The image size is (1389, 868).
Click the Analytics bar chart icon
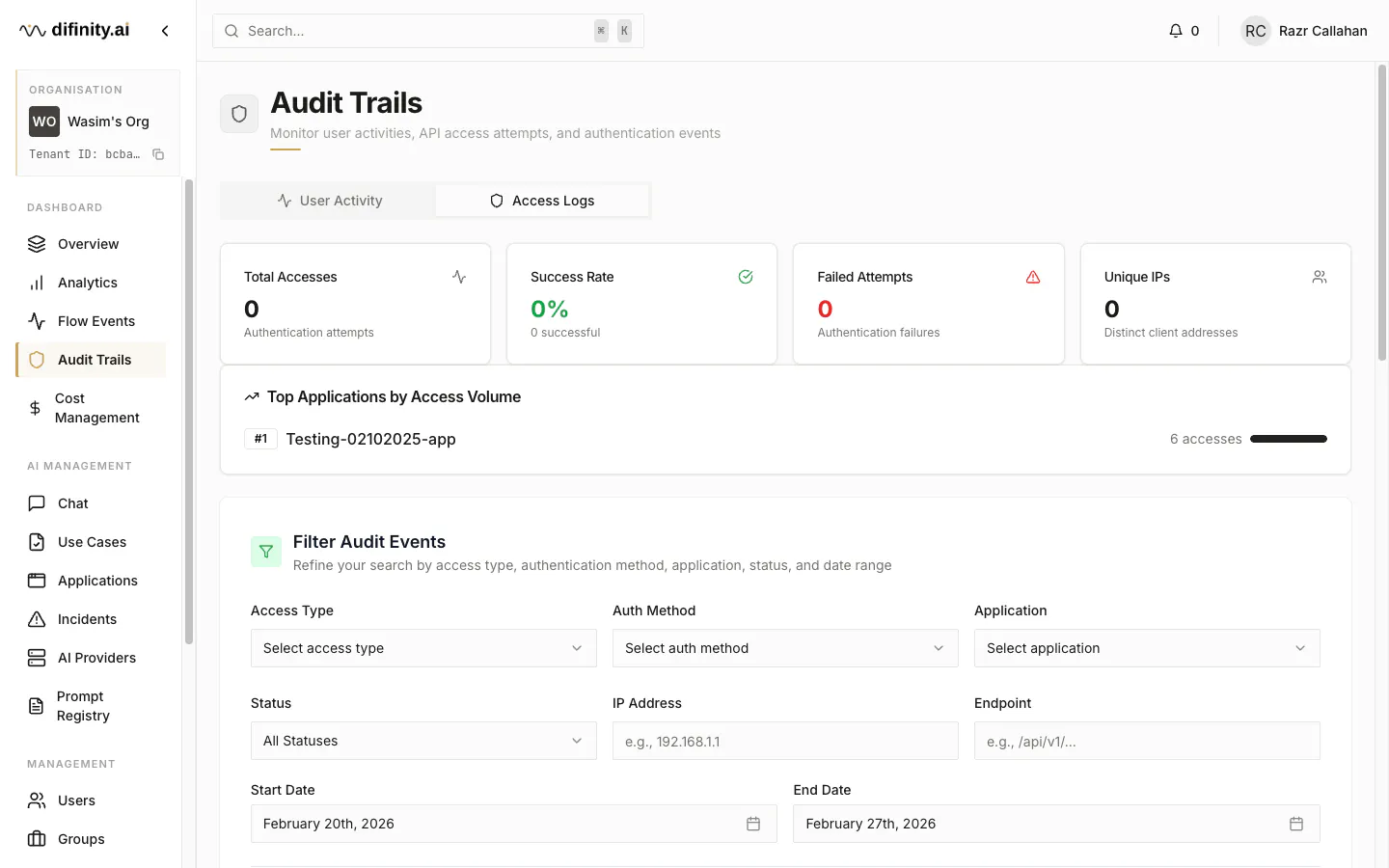click(x=37, y=283)
